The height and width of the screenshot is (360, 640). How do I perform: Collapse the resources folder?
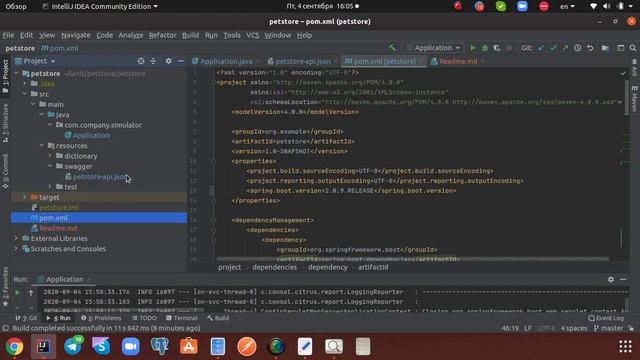pyautogui.click(x=42, y=145)
